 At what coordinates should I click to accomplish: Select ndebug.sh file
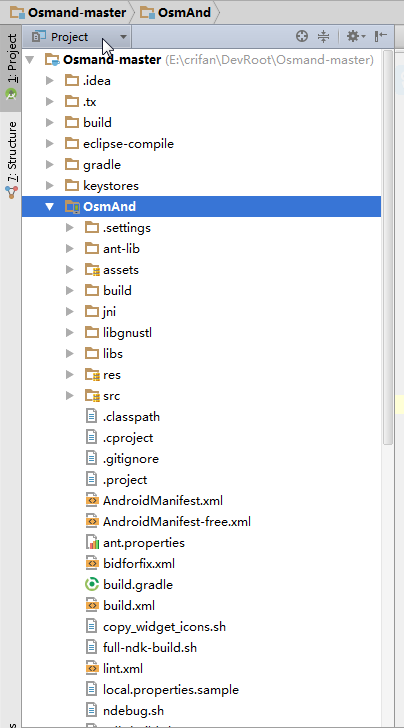[x=134, y=710]
